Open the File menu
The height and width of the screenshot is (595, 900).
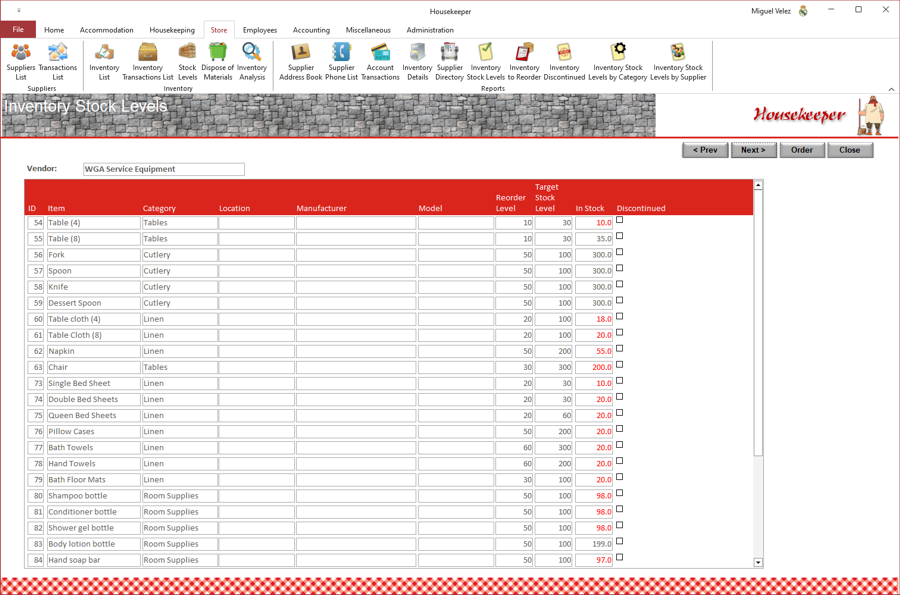pyautogui.click(x=18, y=30)
